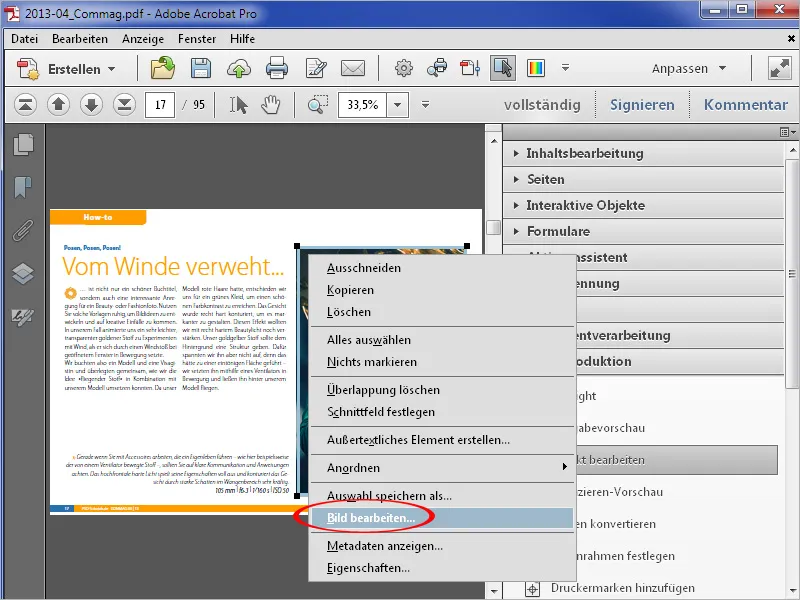The width and height of the screenshot is (800, 600).
Task: Choose Außertextliches Element erstellen
Action: [442, 440]
